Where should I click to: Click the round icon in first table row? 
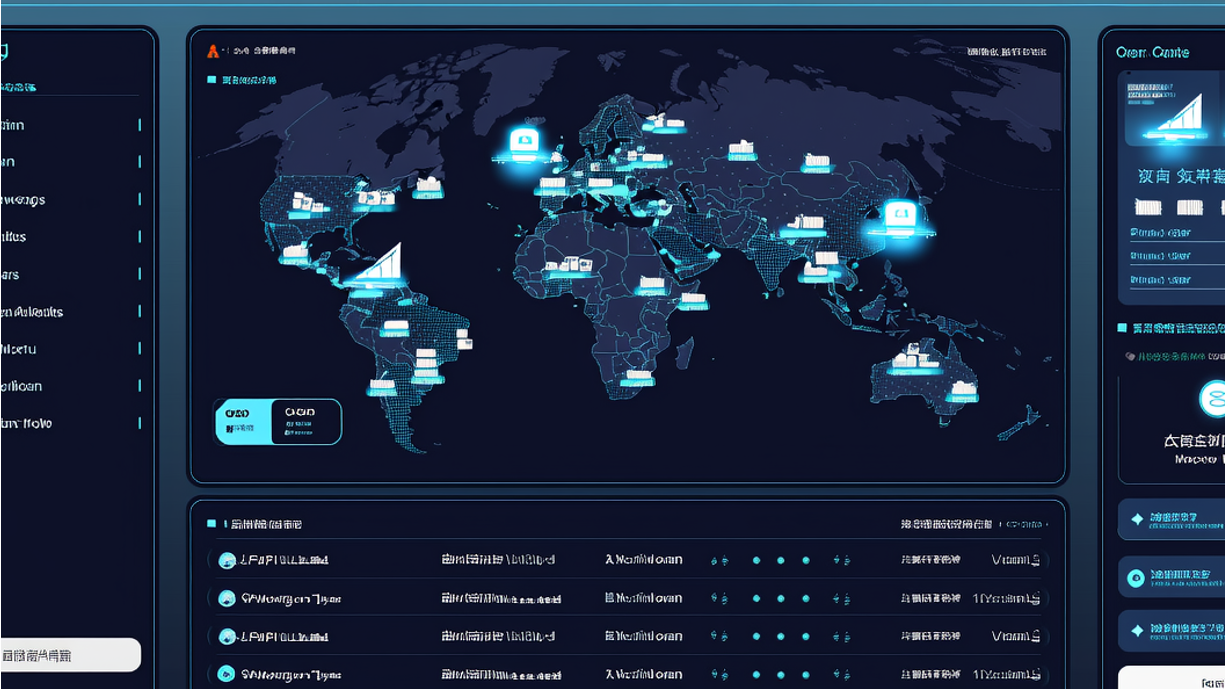tap(227, 560)
